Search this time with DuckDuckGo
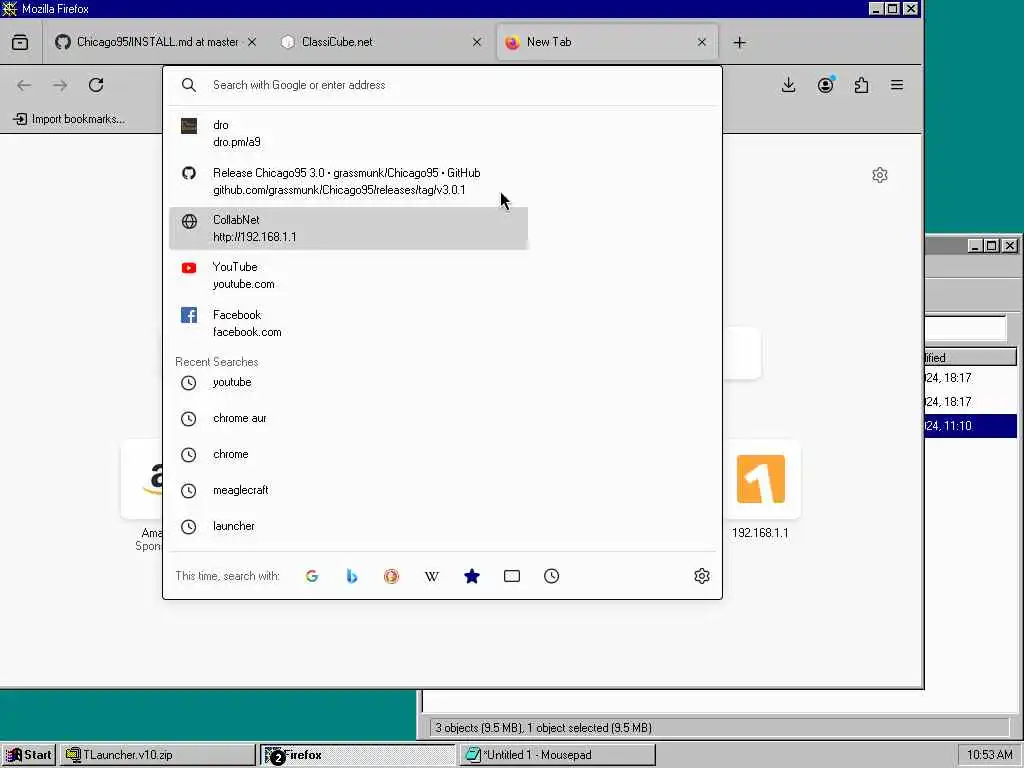 (392, 576)
